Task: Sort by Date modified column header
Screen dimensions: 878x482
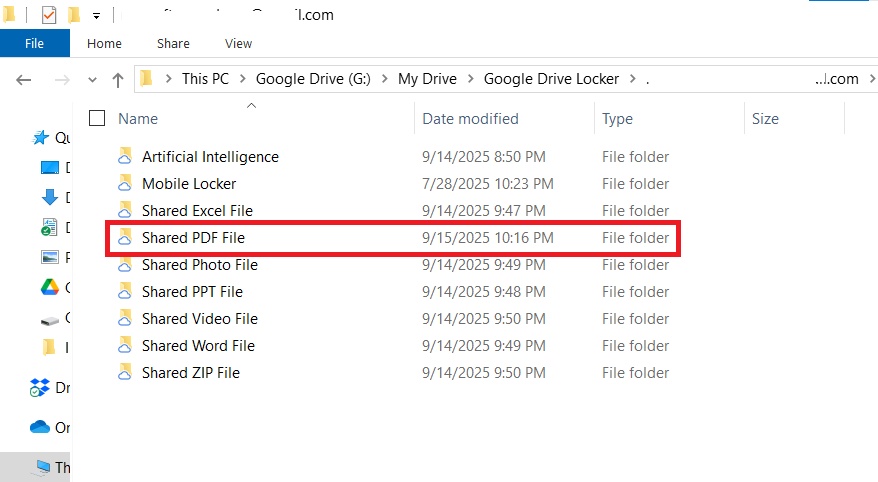Action: pyautogui.click(x=470, y=118)
